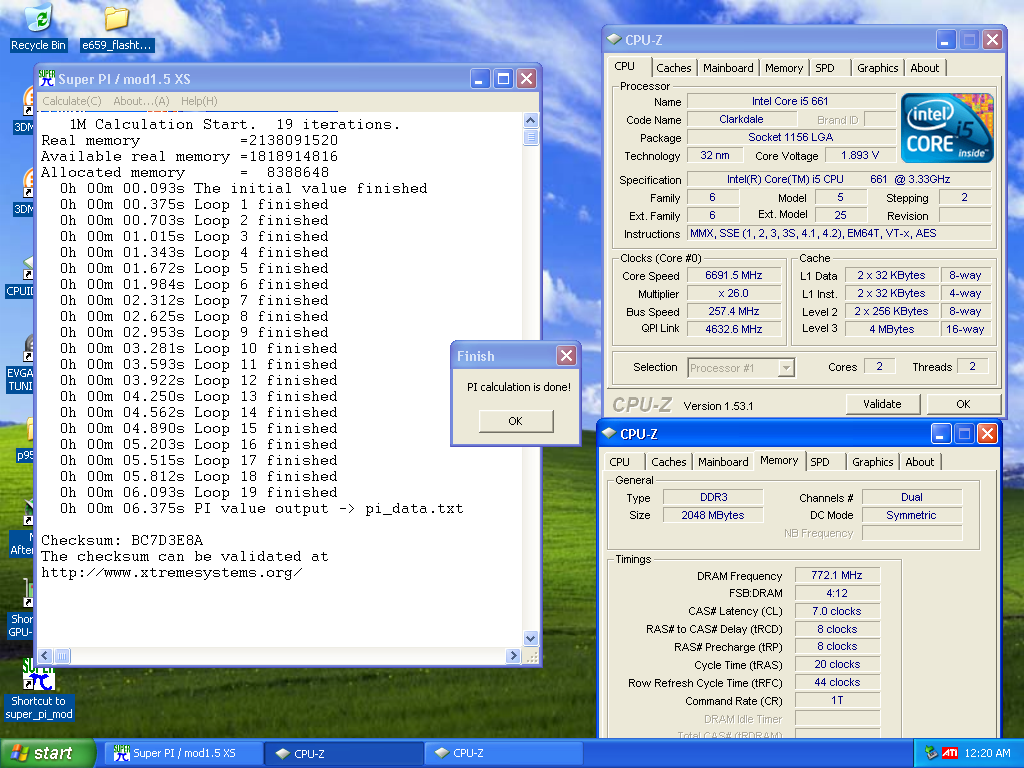Open the About...(A) menu in Super PI
The width and height of the screenshot is (1024, 768).
[x=141, y=101]
